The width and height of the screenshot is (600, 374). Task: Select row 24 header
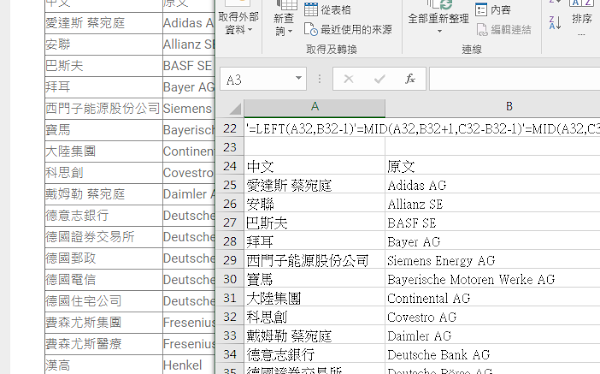point(230,166)
